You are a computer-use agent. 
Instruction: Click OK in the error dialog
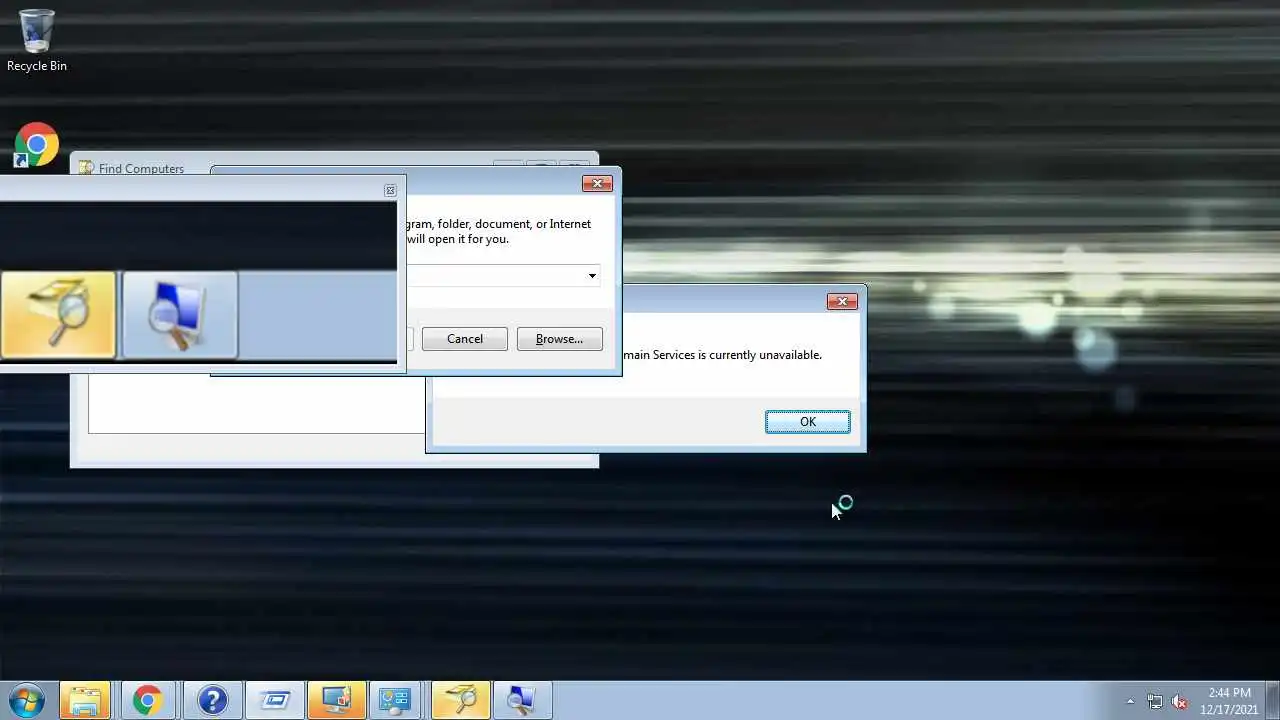[x=808, y=422]
